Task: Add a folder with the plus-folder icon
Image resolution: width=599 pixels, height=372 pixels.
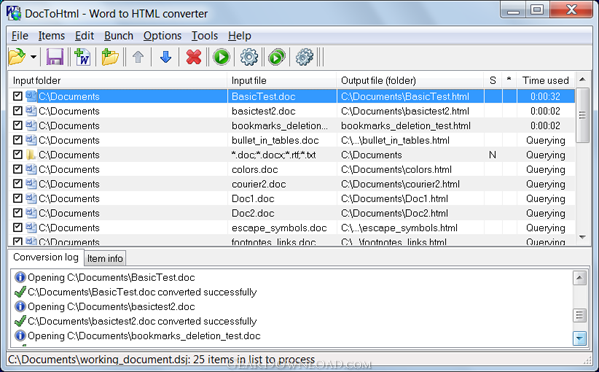Action: (x=110, y=57)
